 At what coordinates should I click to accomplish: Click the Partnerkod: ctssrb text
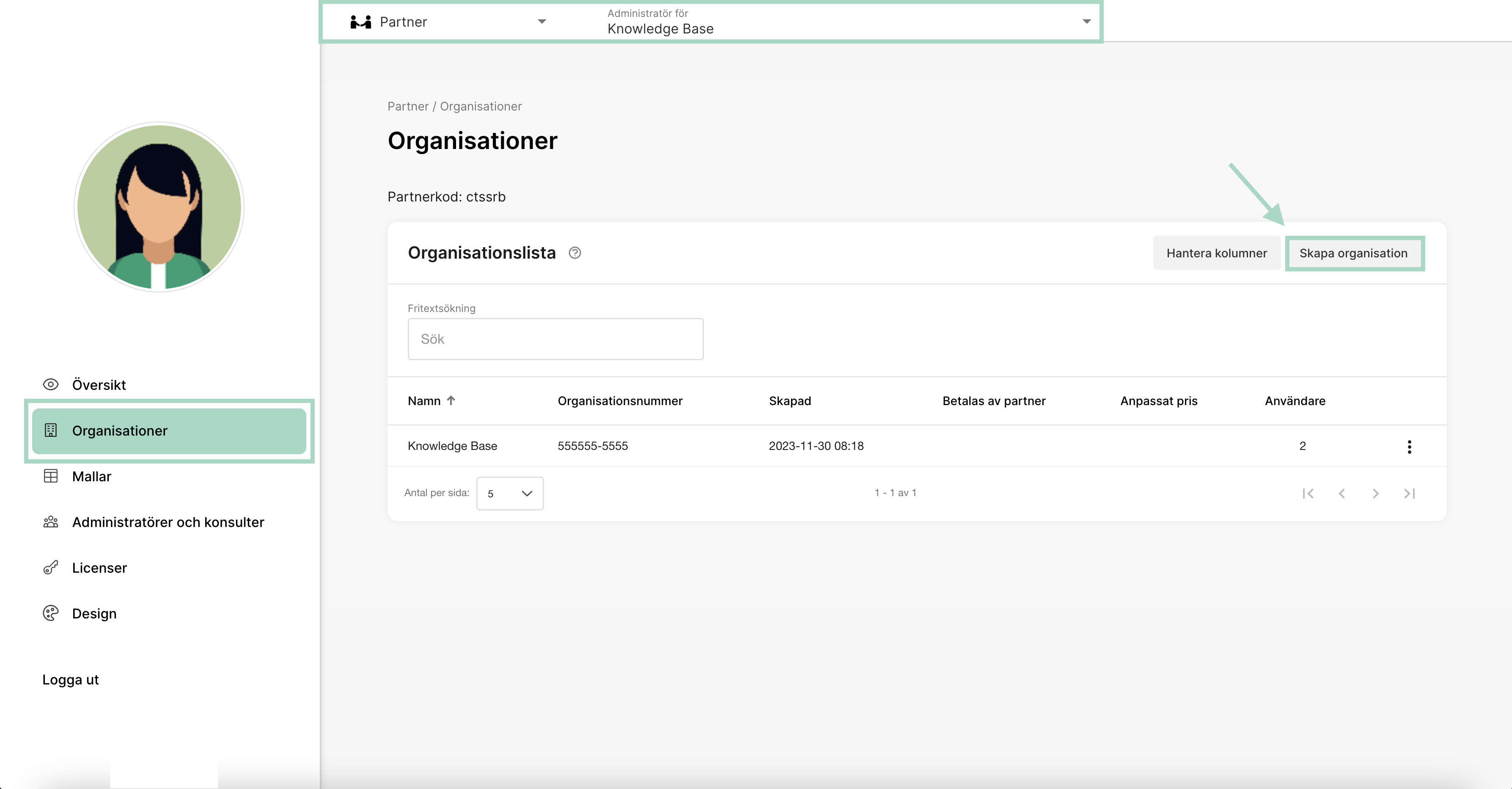pos(446,197)
